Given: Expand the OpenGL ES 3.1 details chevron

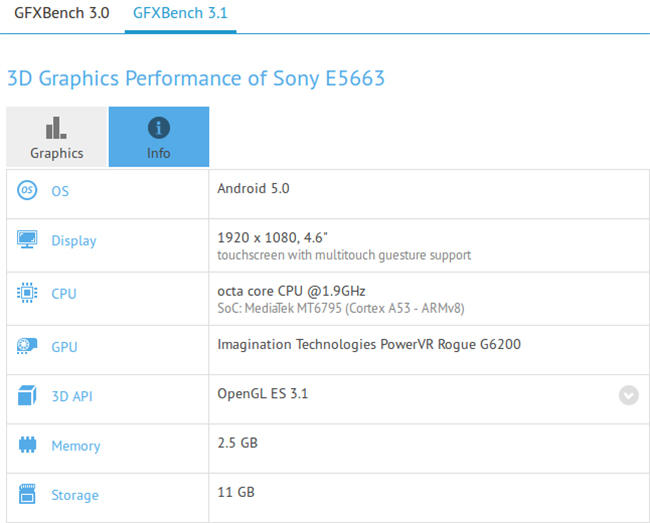Looking at the screenshot, I should pos(628,395).
